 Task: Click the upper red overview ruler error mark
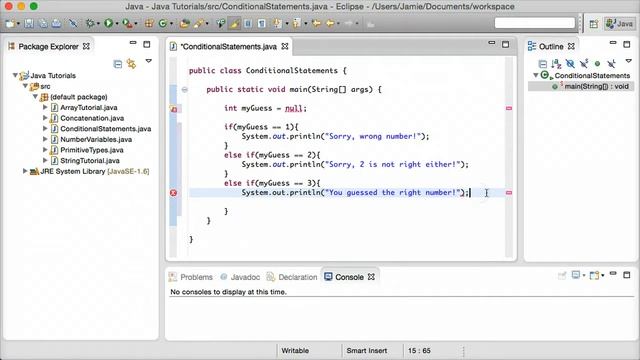click(509, 108)
